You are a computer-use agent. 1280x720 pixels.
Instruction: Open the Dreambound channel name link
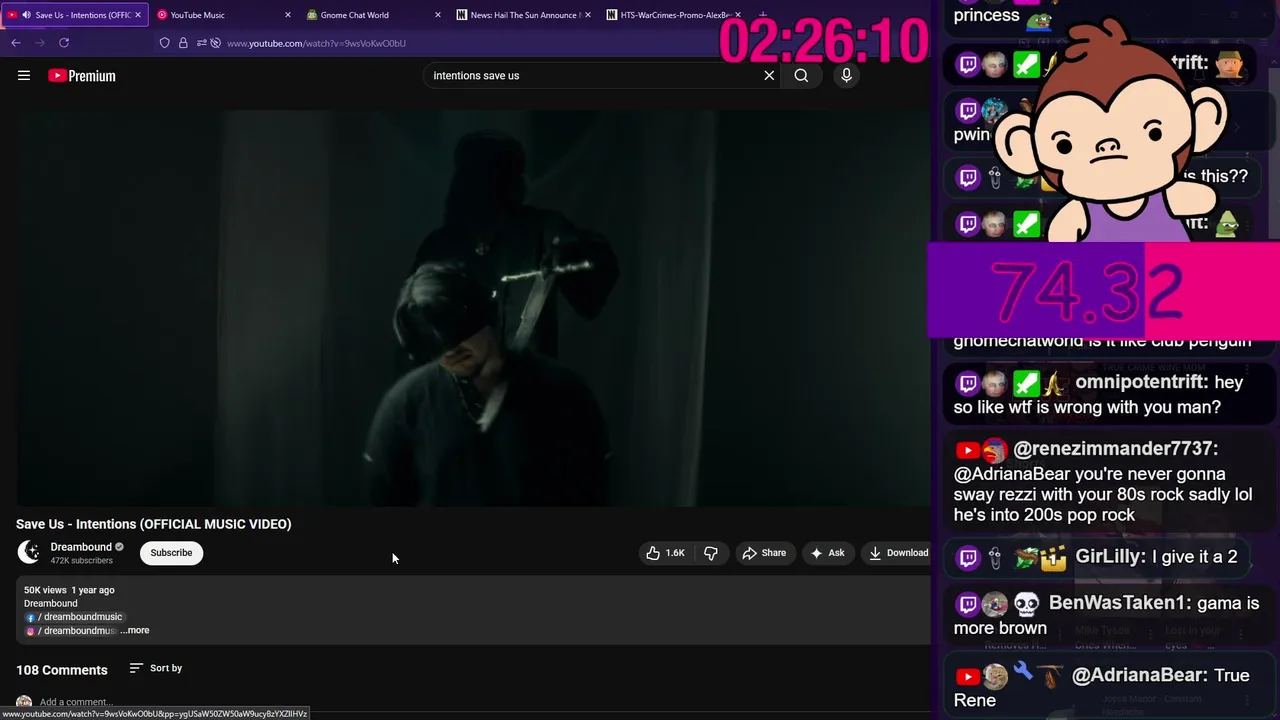[x=81, y=547]
